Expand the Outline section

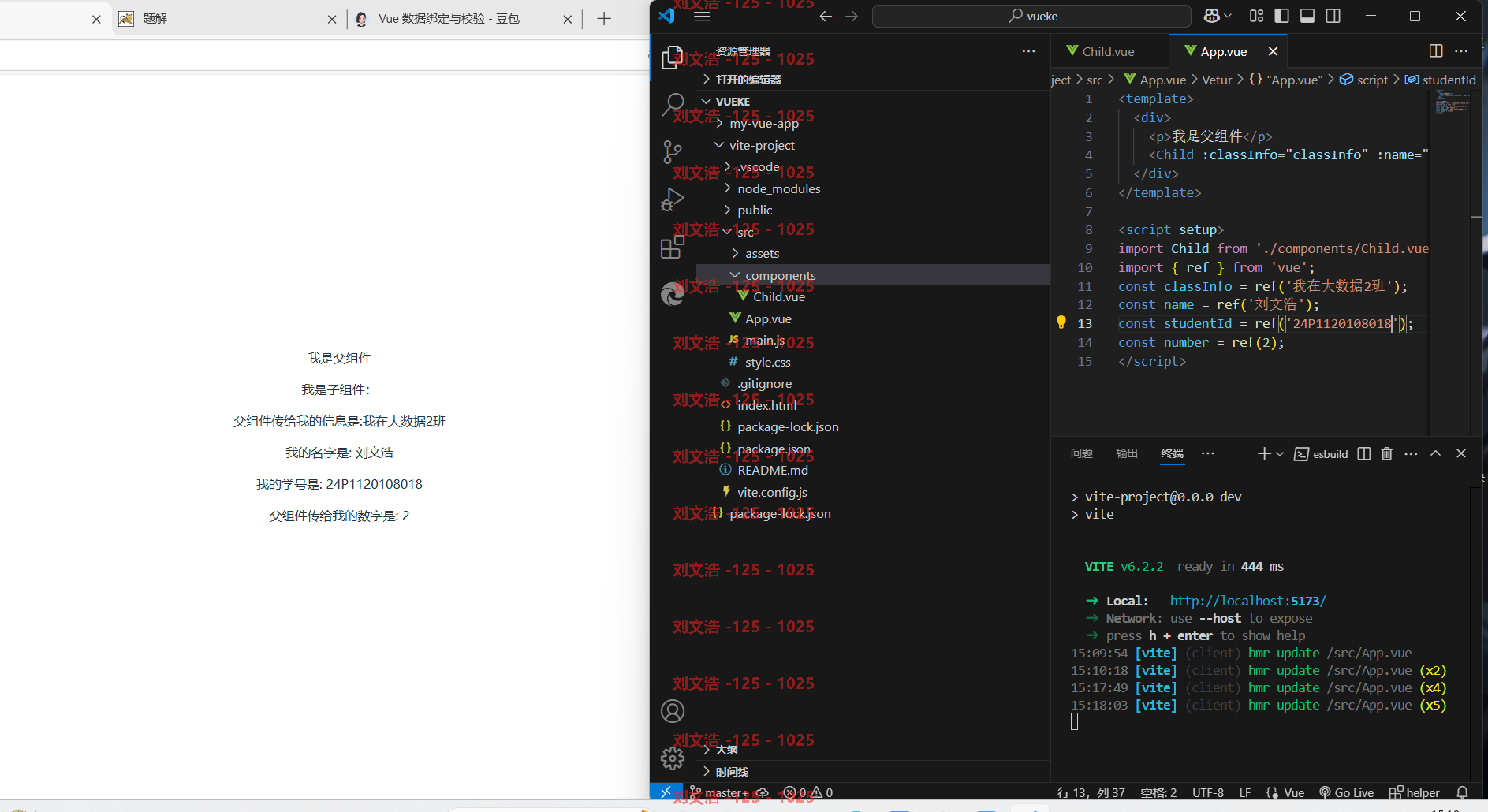(x=872, y=750)
